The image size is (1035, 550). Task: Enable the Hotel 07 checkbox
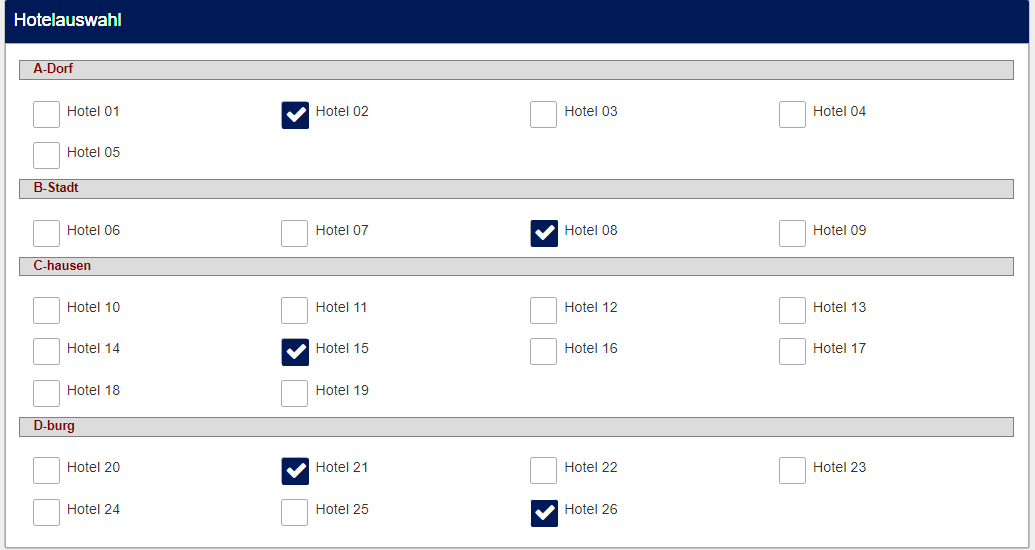(294, 233)
